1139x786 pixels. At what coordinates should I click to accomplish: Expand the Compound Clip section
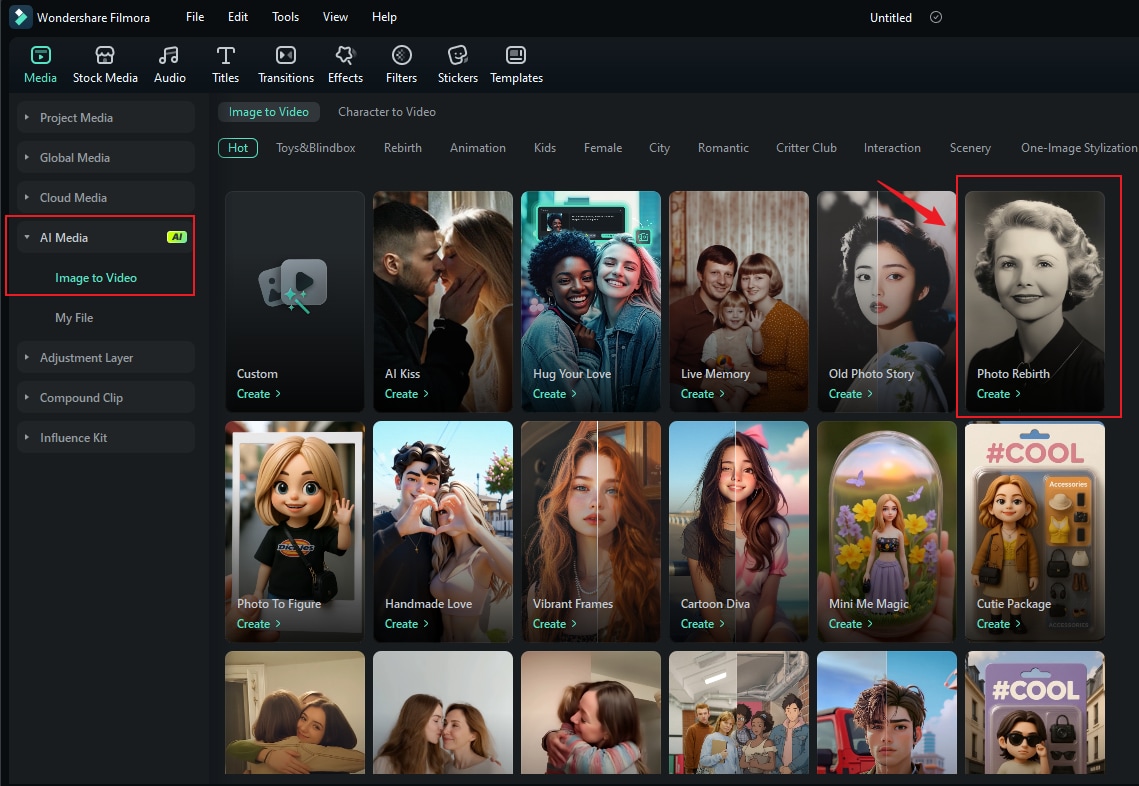click(x=27, y=397)
